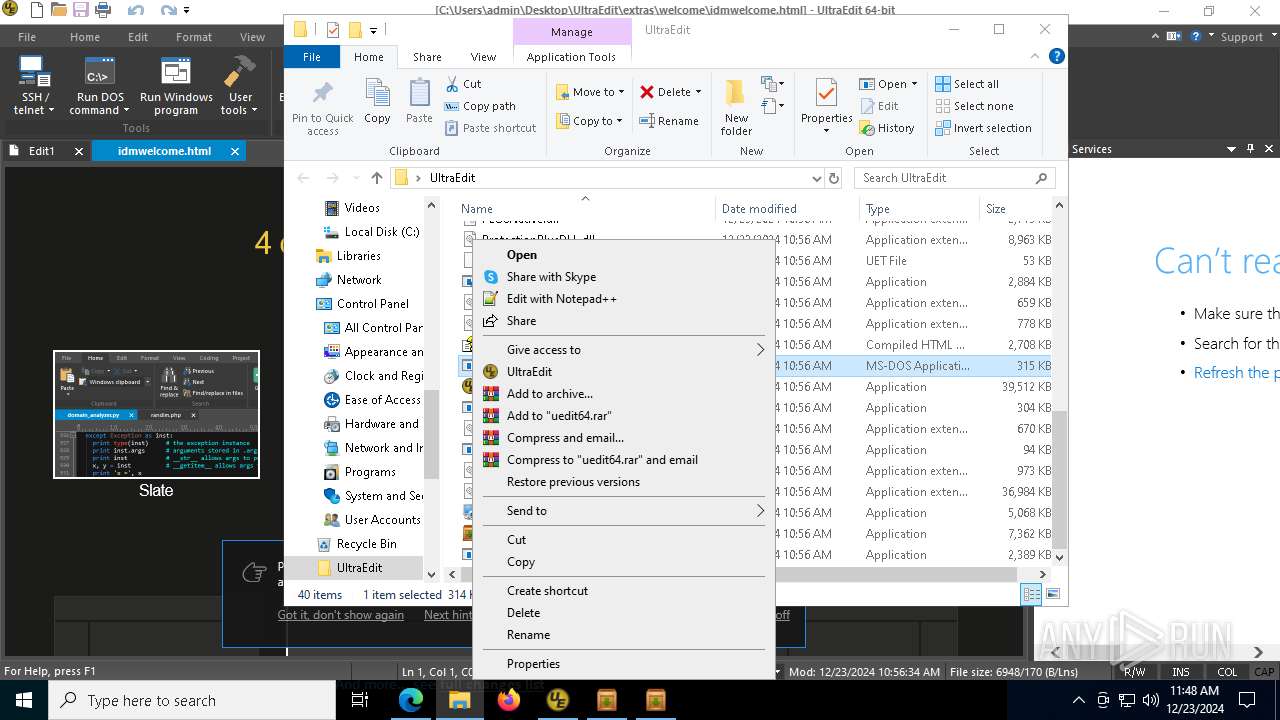Select Recycle Bin in navigation pane

tap(366, 544)
